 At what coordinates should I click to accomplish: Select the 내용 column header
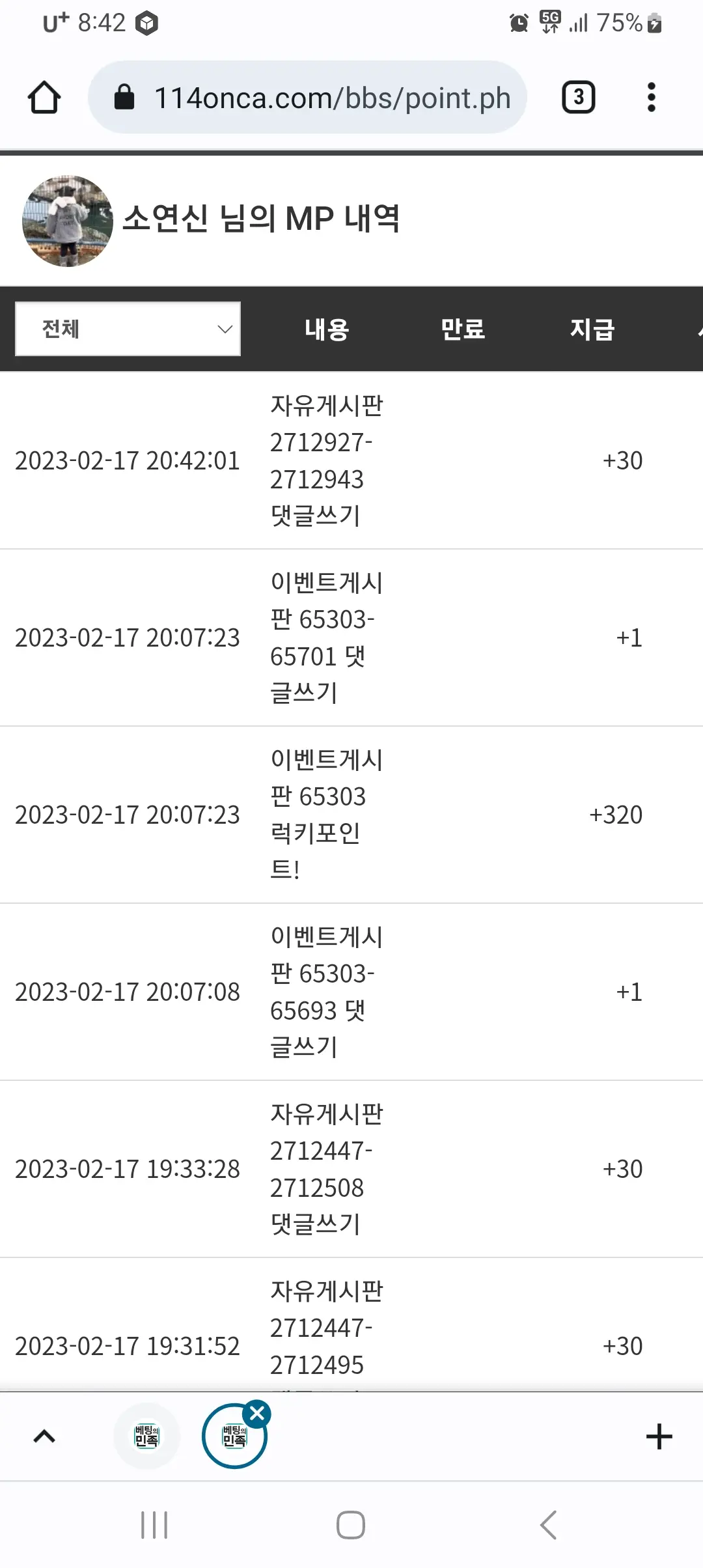tap(327, 329)
